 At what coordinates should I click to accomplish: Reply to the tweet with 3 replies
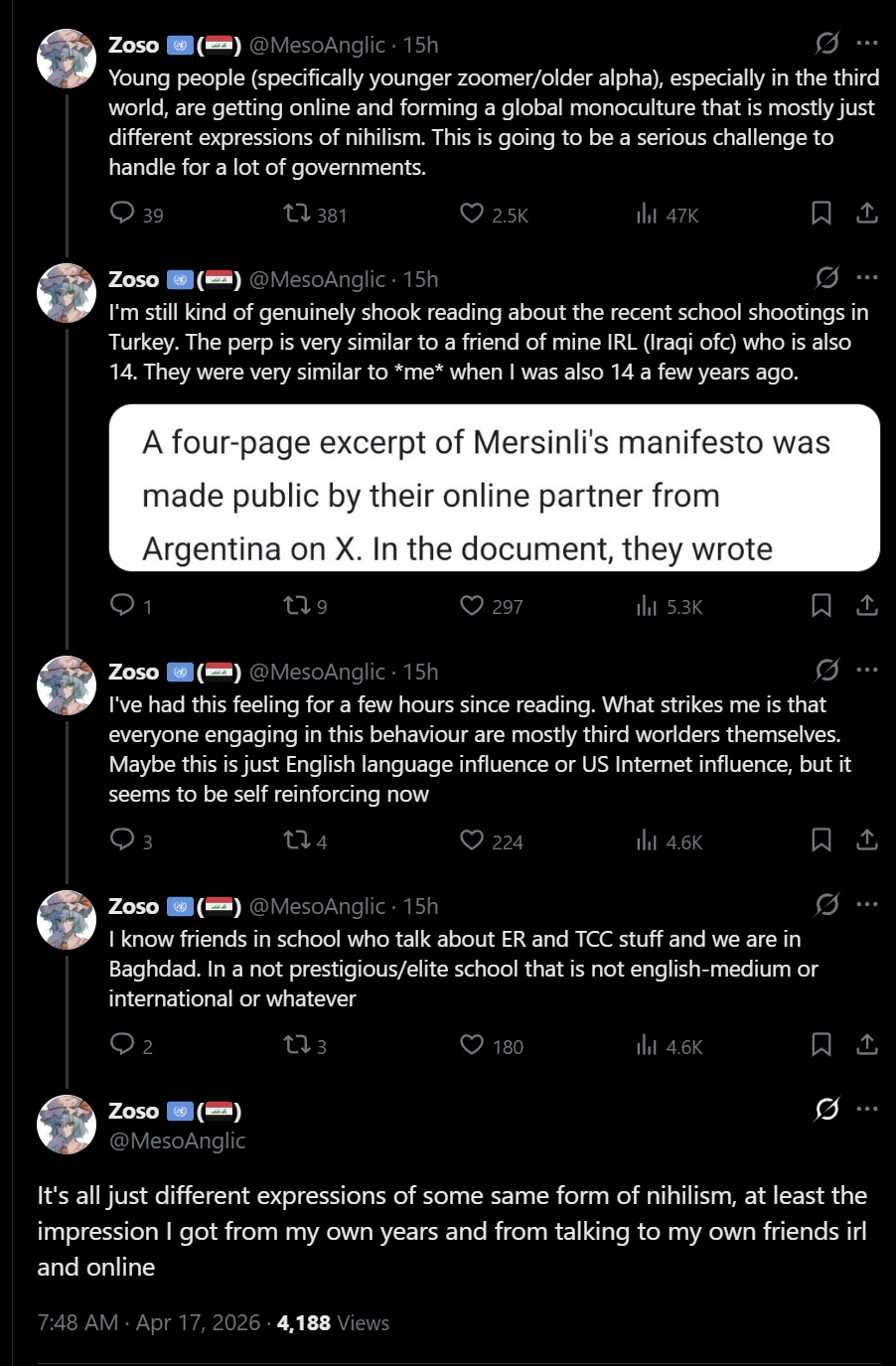122,840
